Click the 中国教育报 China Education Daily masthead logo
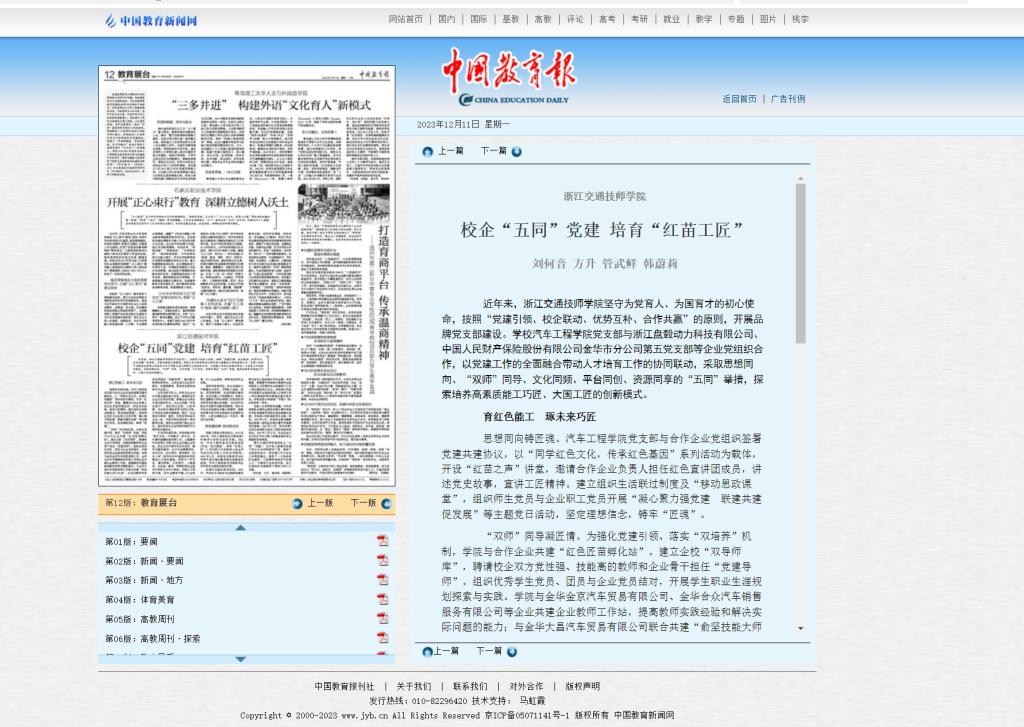Screen dimensions: 1024x727 pos(509,77)
